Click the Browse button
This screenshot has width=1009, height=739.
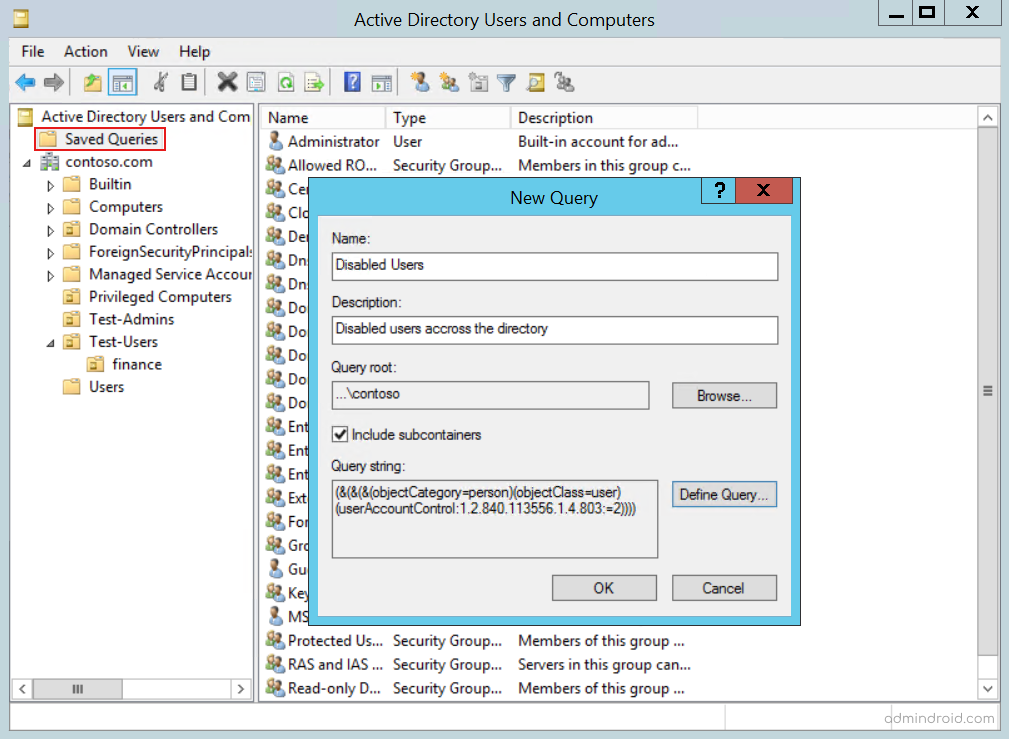[724, 395]
